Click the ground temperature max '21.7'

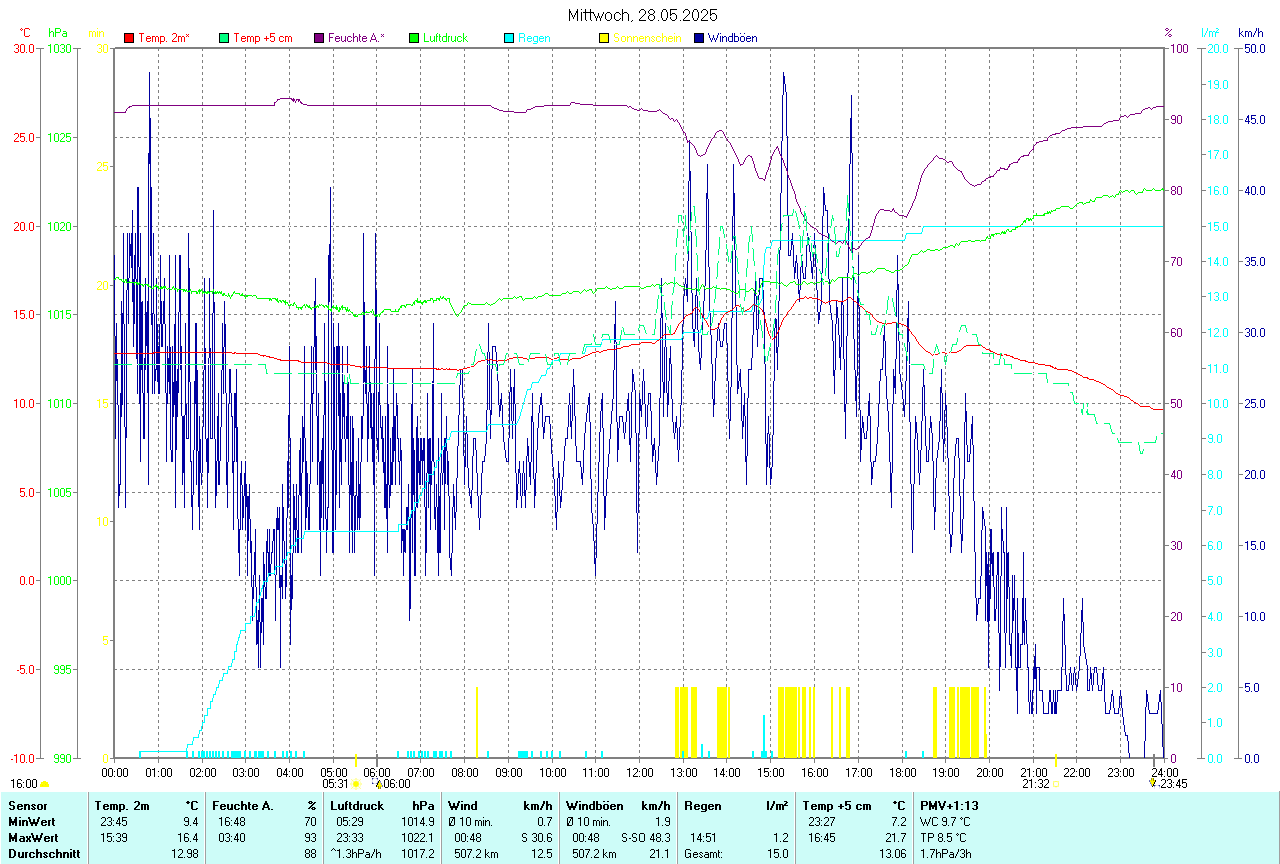click(x=895, y=838)
